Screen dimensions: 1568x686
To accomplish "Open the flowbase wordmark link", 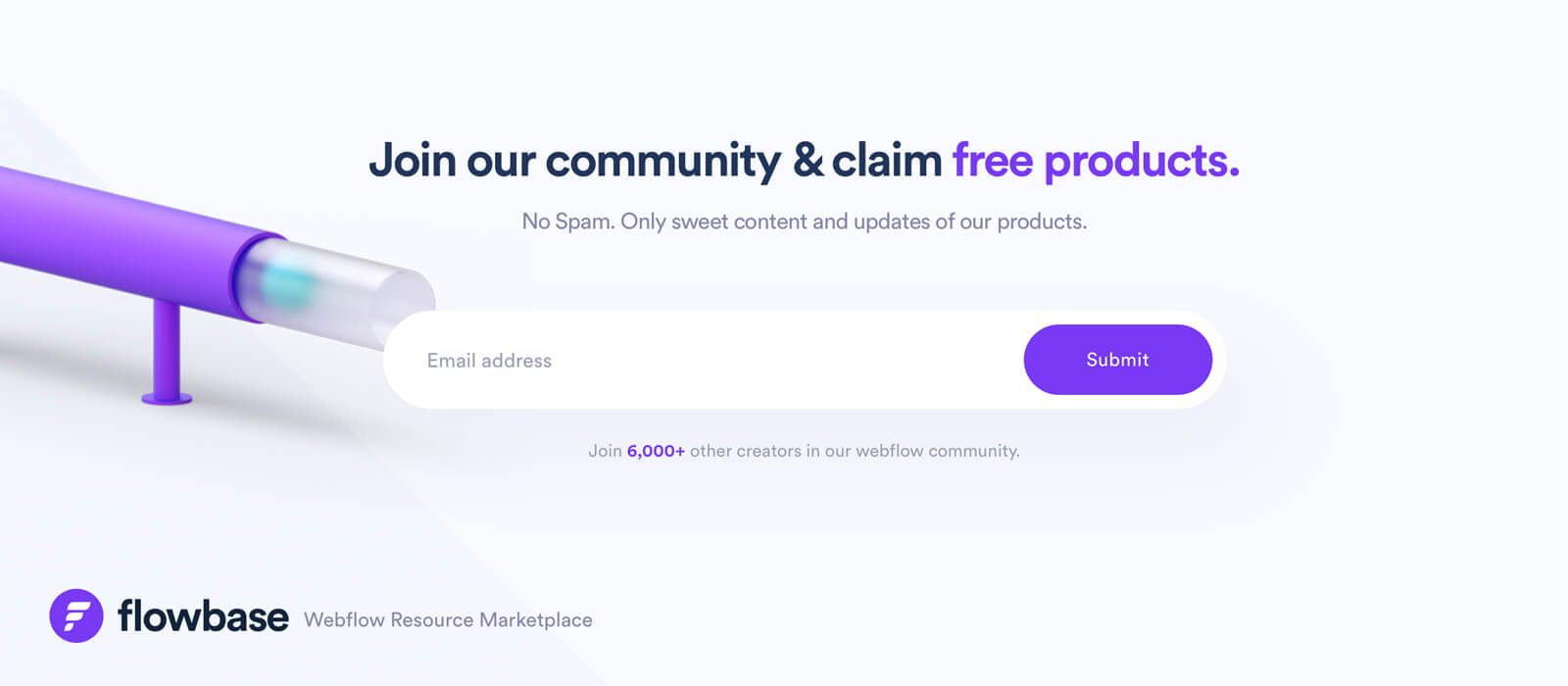I will [x=203, y=615].
